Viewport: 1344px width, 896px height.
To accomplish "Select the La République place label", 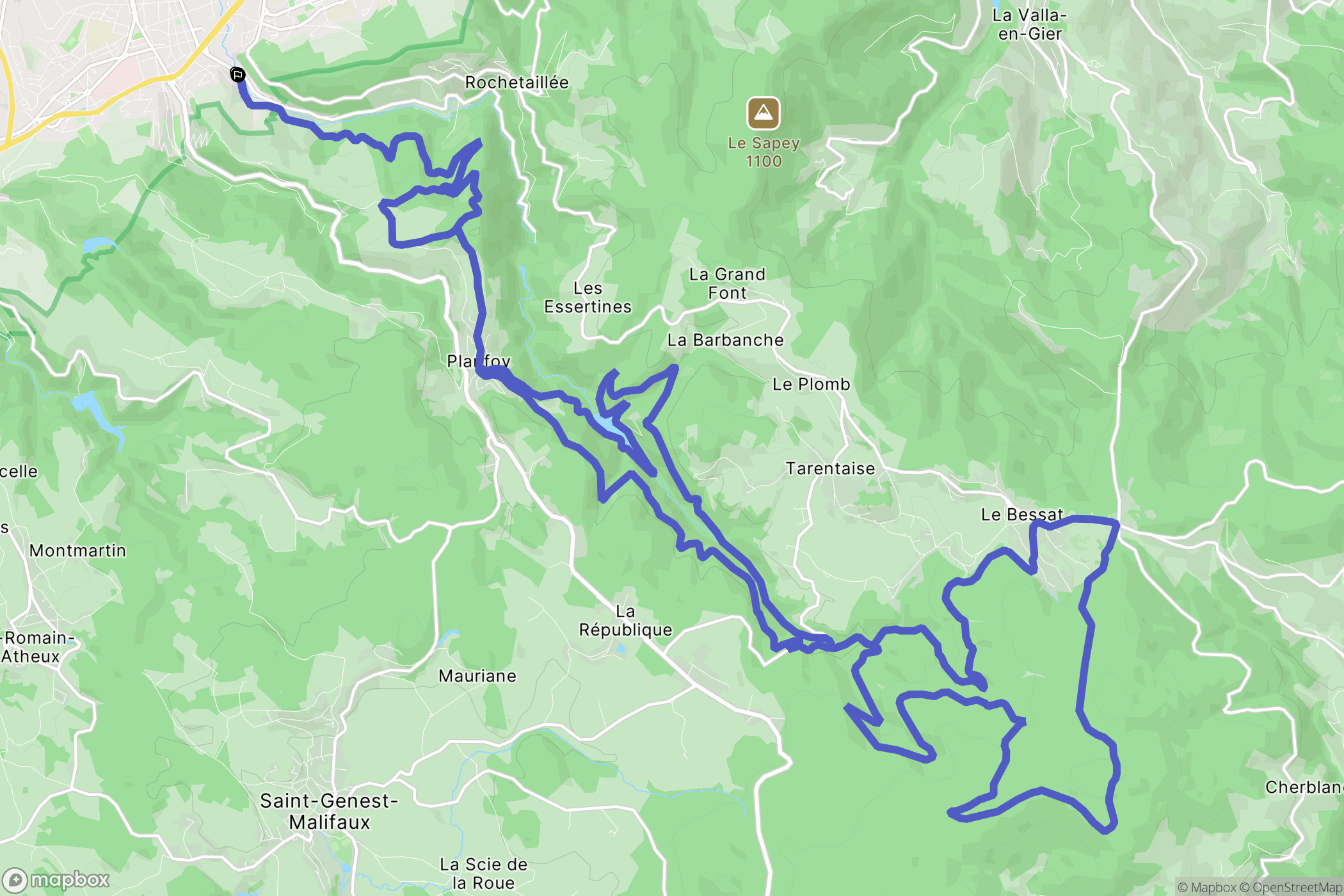I will click(x=625, y=621).
